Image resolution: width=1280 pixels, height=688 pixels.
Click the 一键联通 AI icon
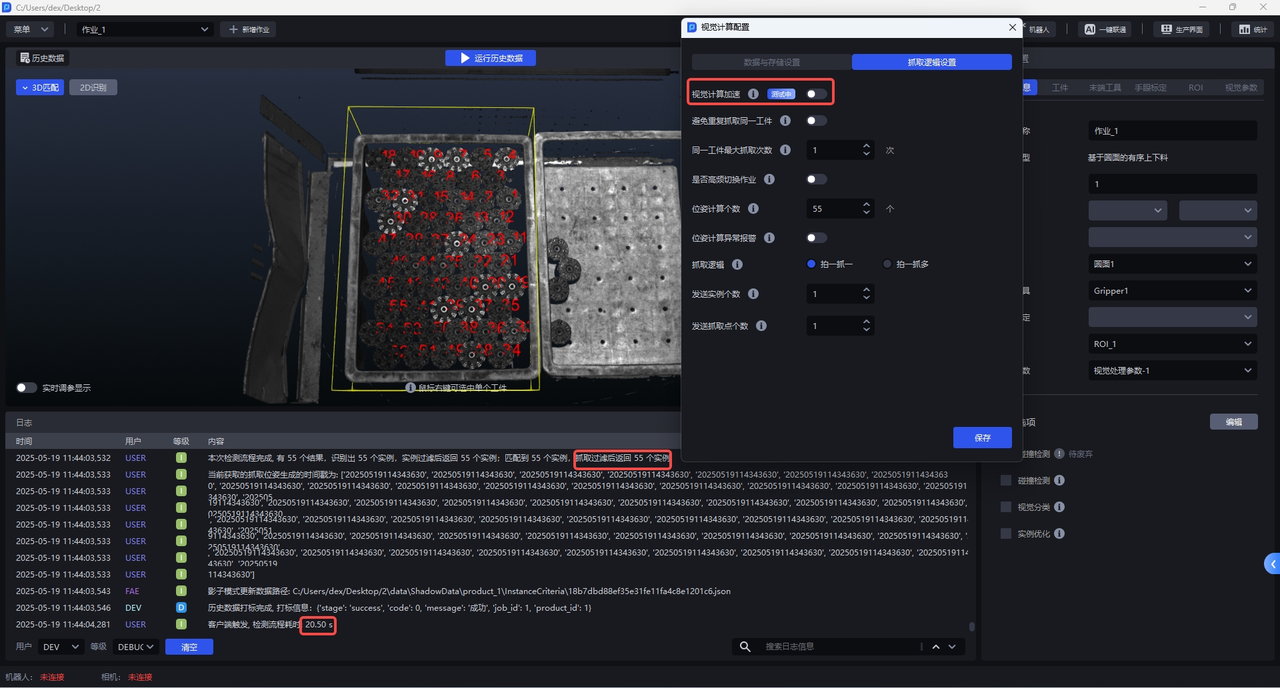pyautogui.click(x=1090, y=30)
